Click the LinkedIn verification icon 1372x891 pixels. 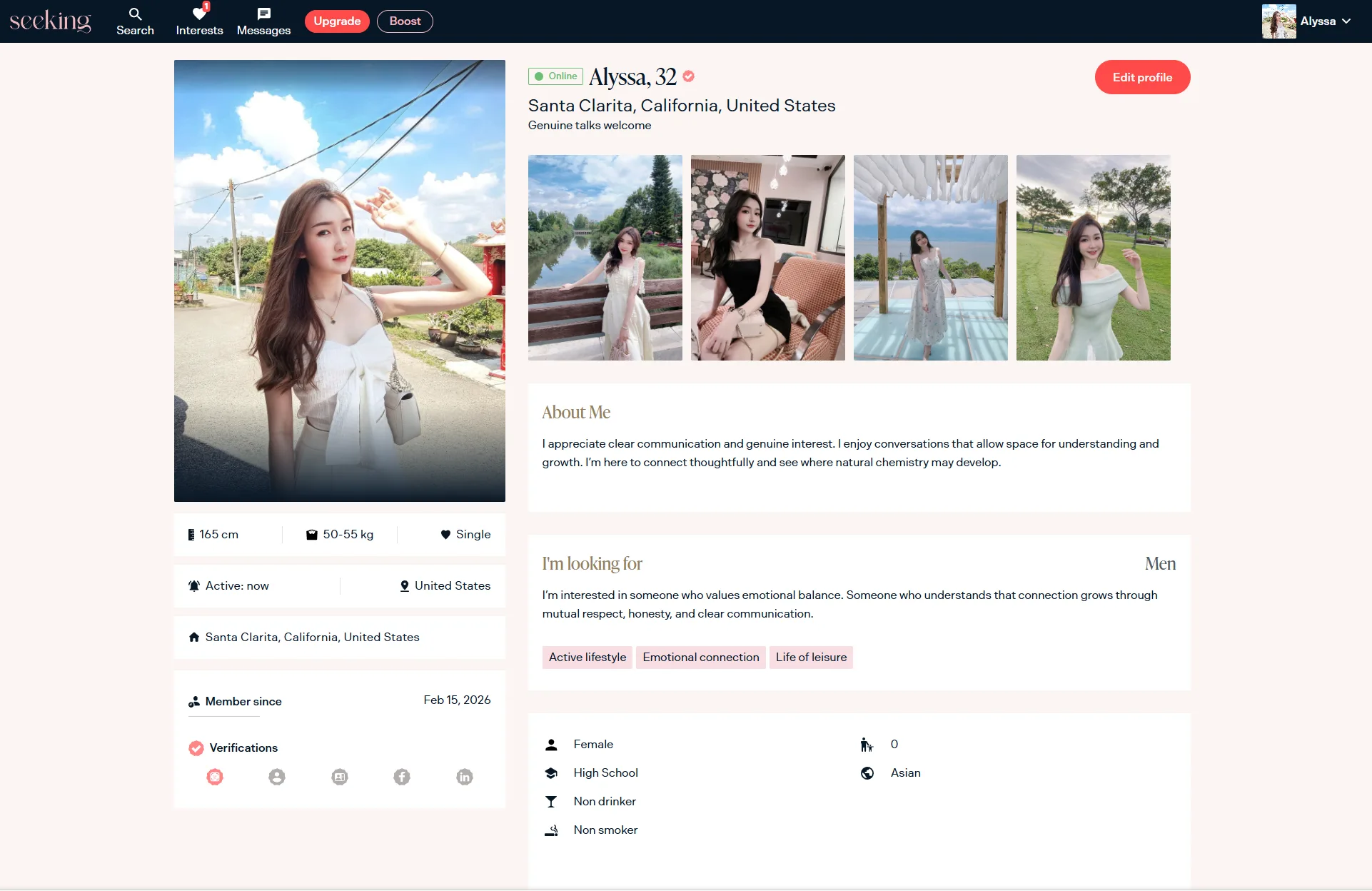(465, 777)
